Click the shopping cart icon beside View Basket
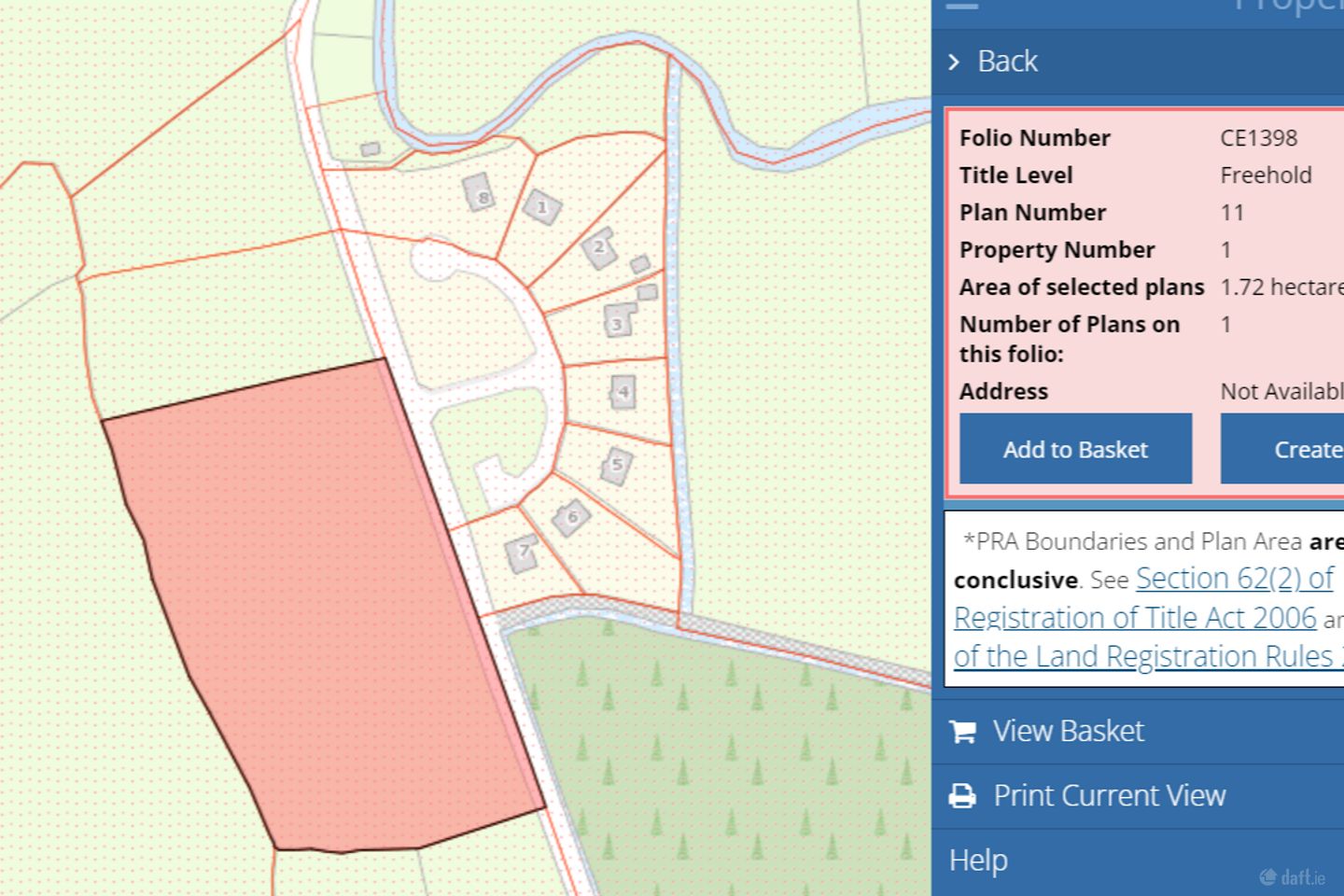1344x896 pixels. coord(962,732)
